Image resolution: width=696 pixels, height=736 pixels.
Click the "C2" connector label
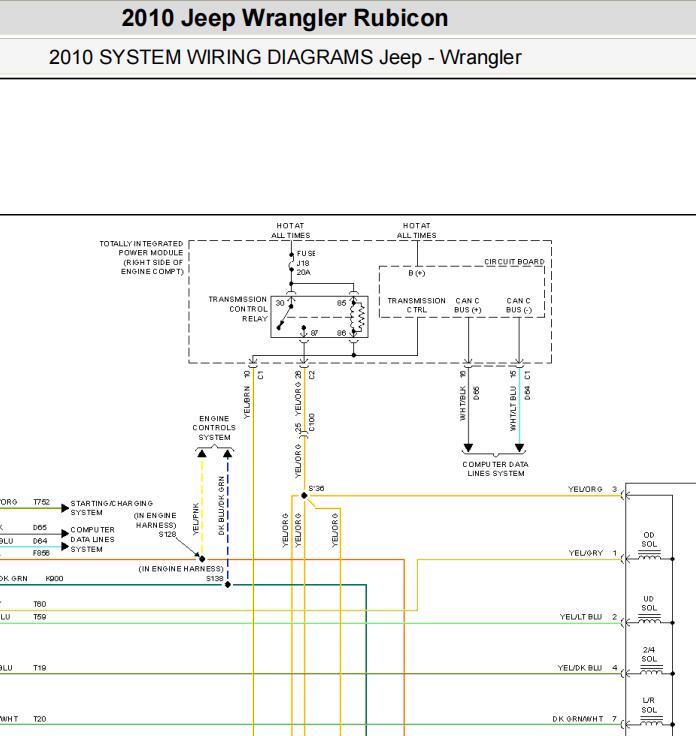[312, 375]
